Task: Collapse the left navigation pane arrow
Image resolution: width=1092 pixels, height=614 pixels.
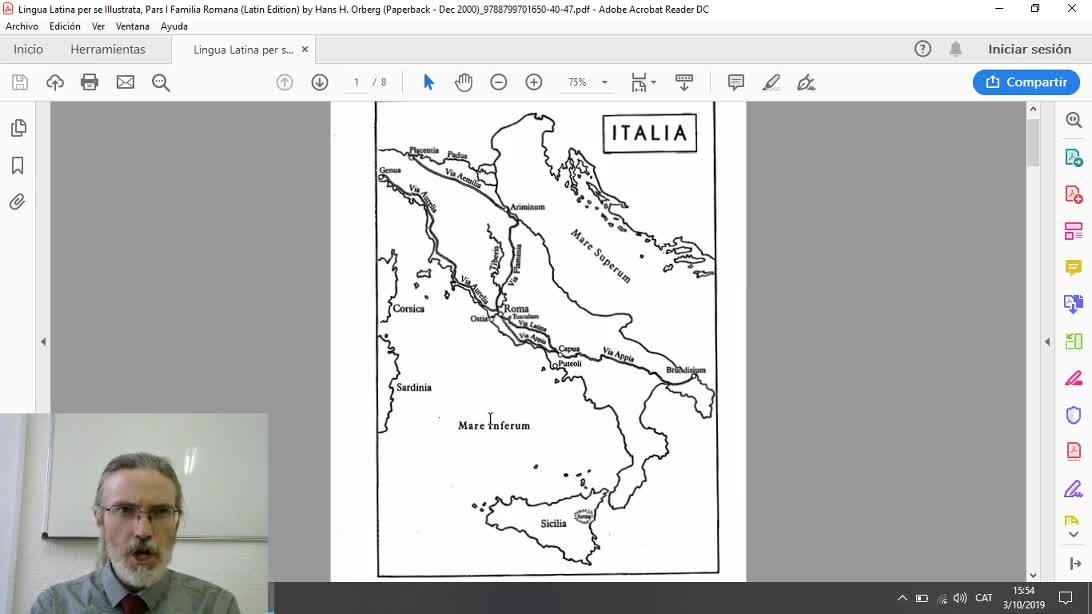Action: pyautogui.click(x=43, y=342)
